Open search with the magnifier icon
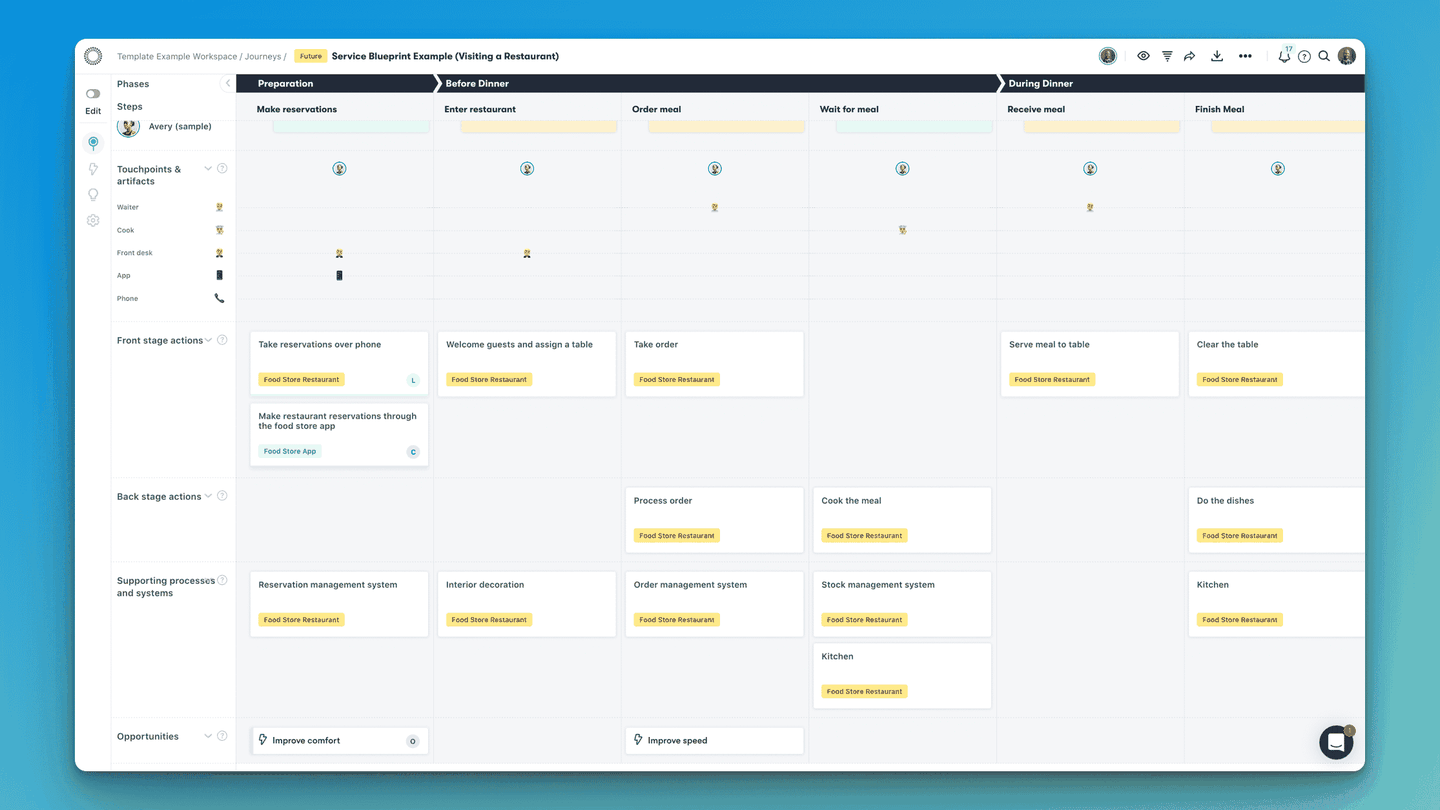This screenshot has height=810, width=1440. tap(1323, 56)
